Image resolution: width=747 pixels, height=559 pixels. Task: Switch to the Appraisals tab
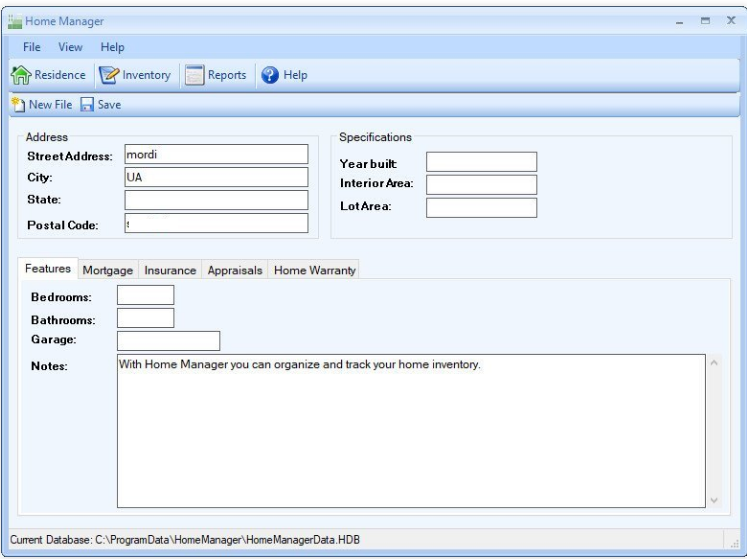[235, 270]
